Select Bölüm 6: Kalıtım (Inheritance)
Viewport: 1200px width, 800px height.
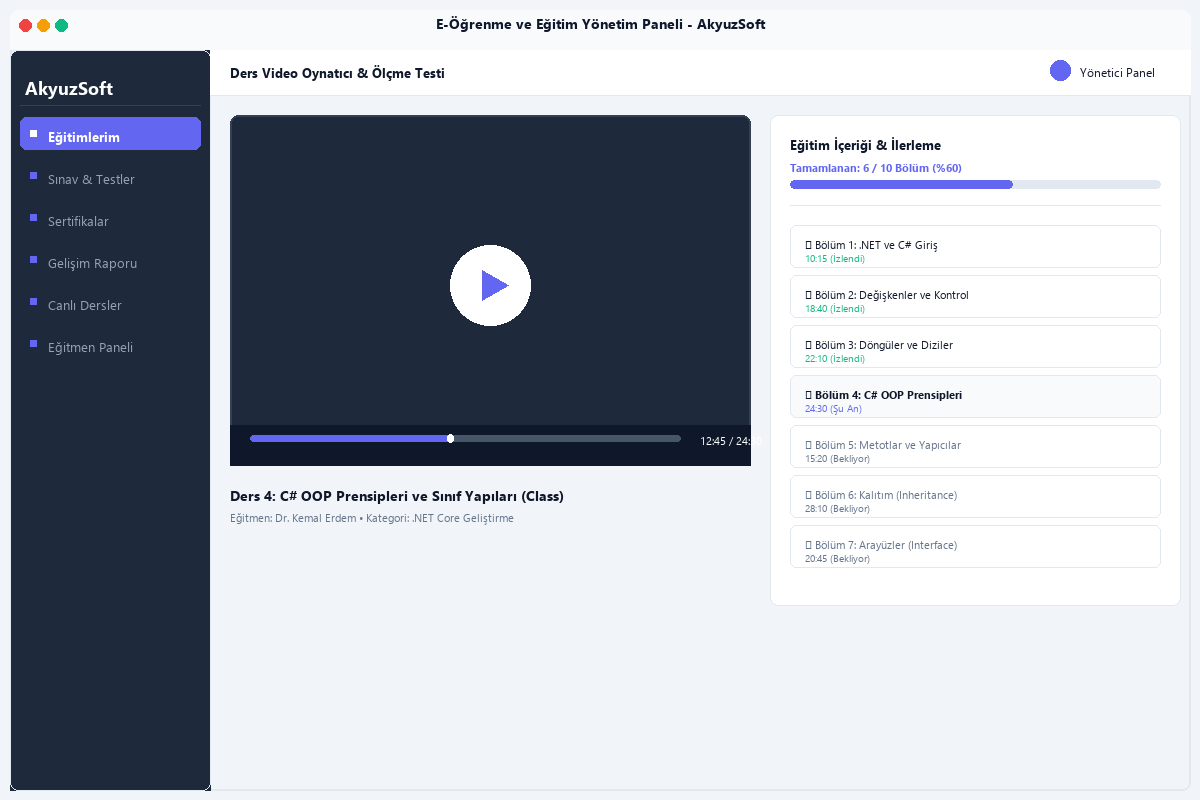tap(975, 497)
